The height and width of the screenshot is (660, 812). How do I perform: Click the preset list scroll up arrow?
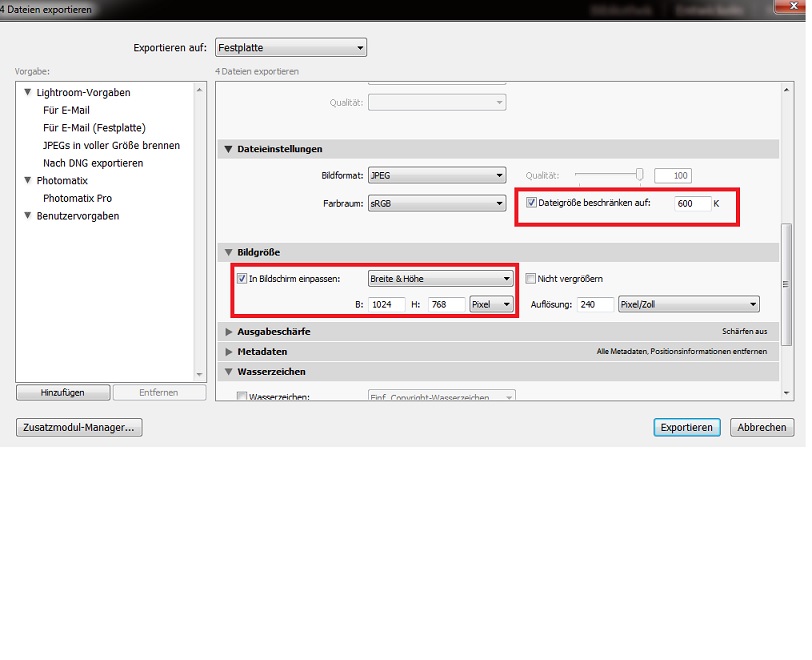[199, 90]
